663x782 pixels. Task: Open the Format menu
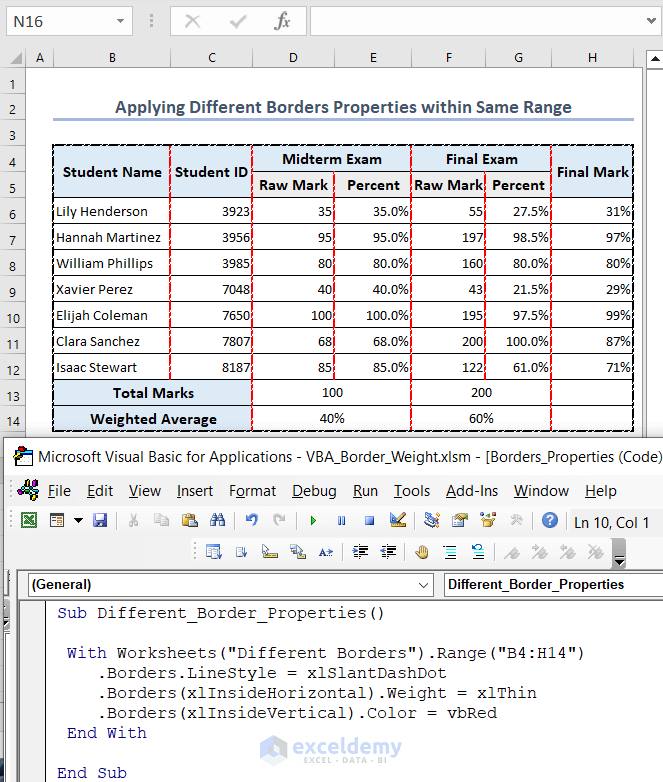252,491
